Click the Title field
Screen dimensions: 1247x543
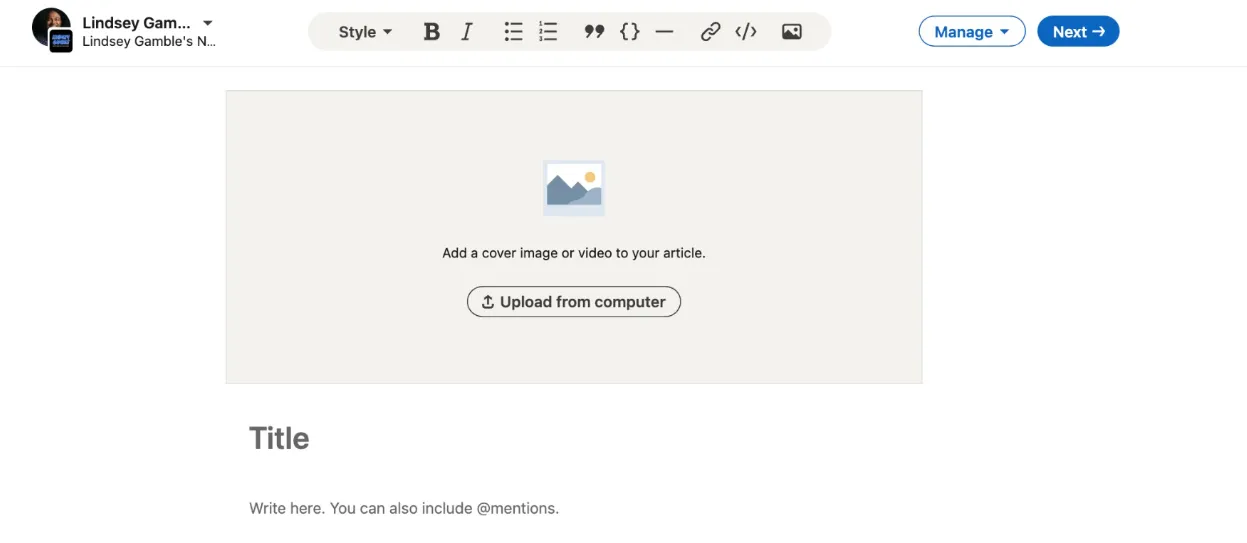pyautogui.click(x=280, y=438)
